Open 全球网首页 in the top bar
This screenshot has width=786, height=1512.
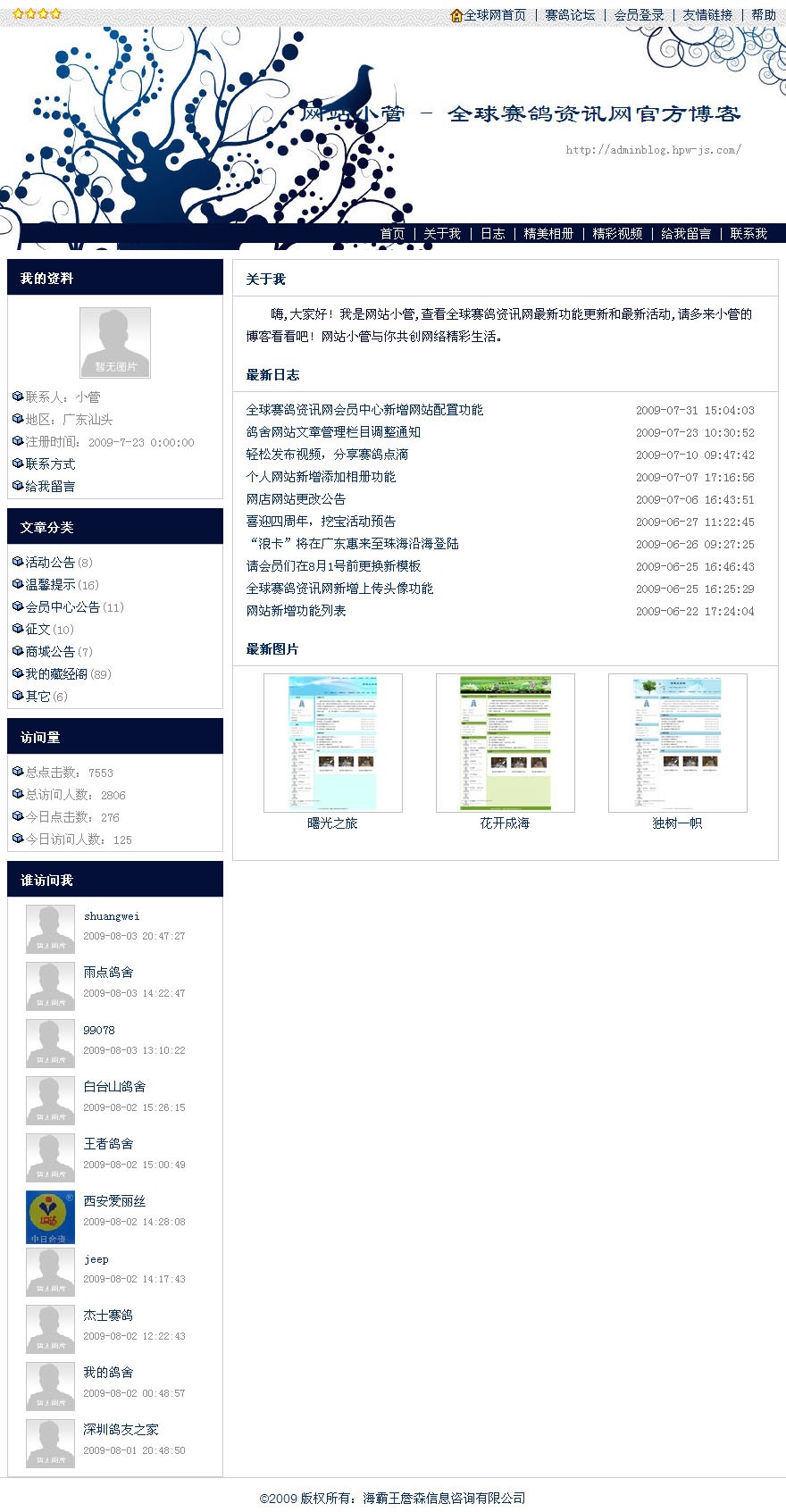point(495,15)
